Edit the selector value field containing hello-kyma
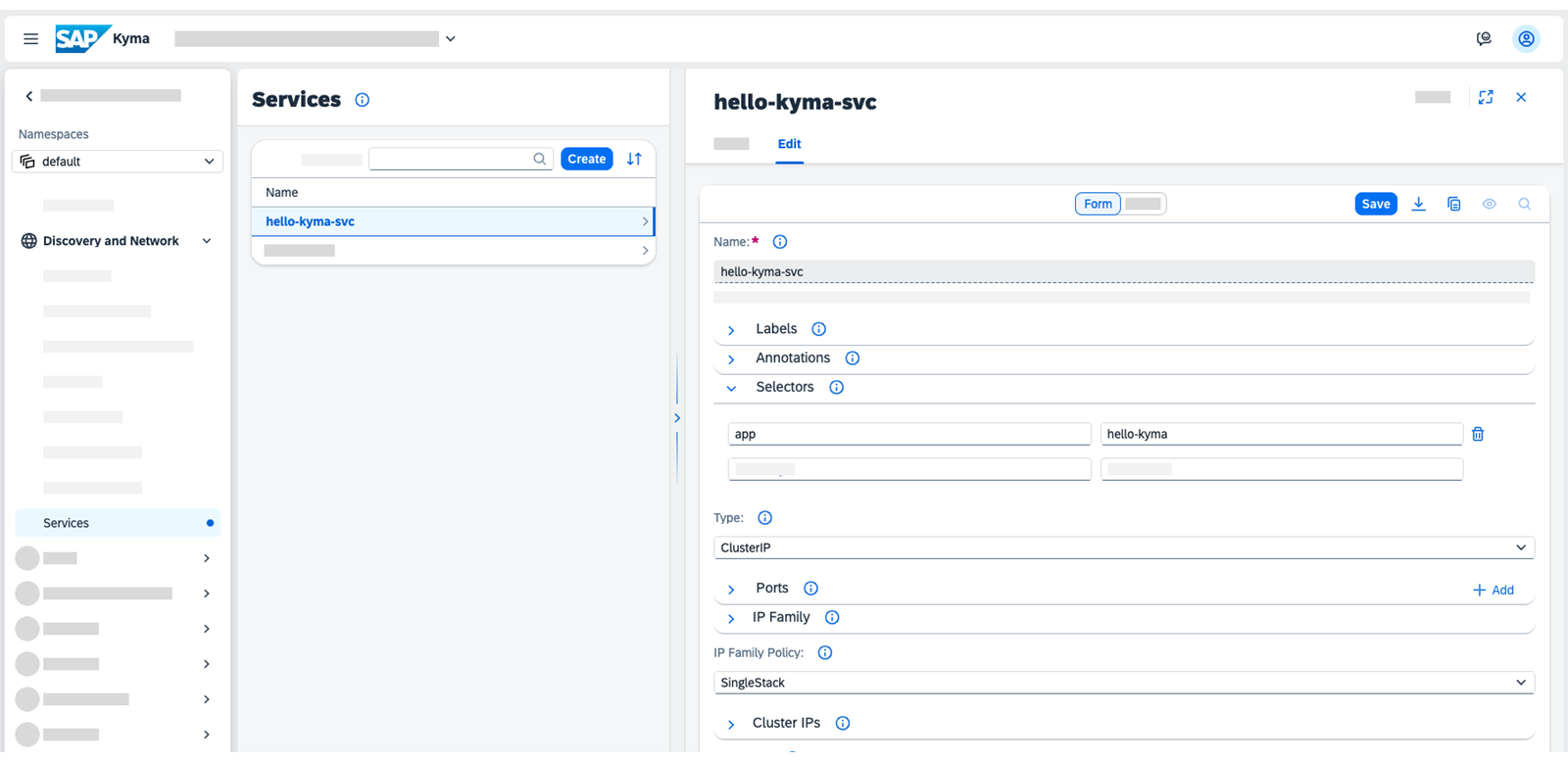1568x762 pixels. (1282, 434)
